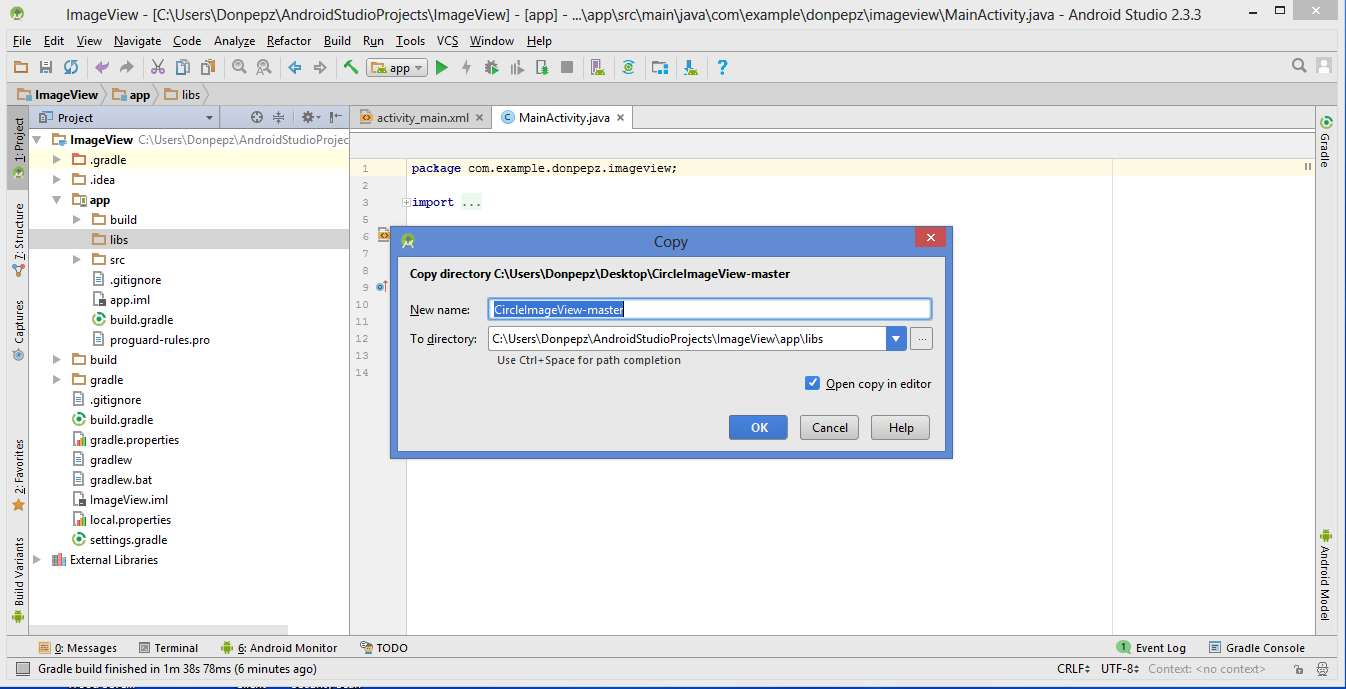
Task: Open the VCS menu
Action: pos(447,41)
